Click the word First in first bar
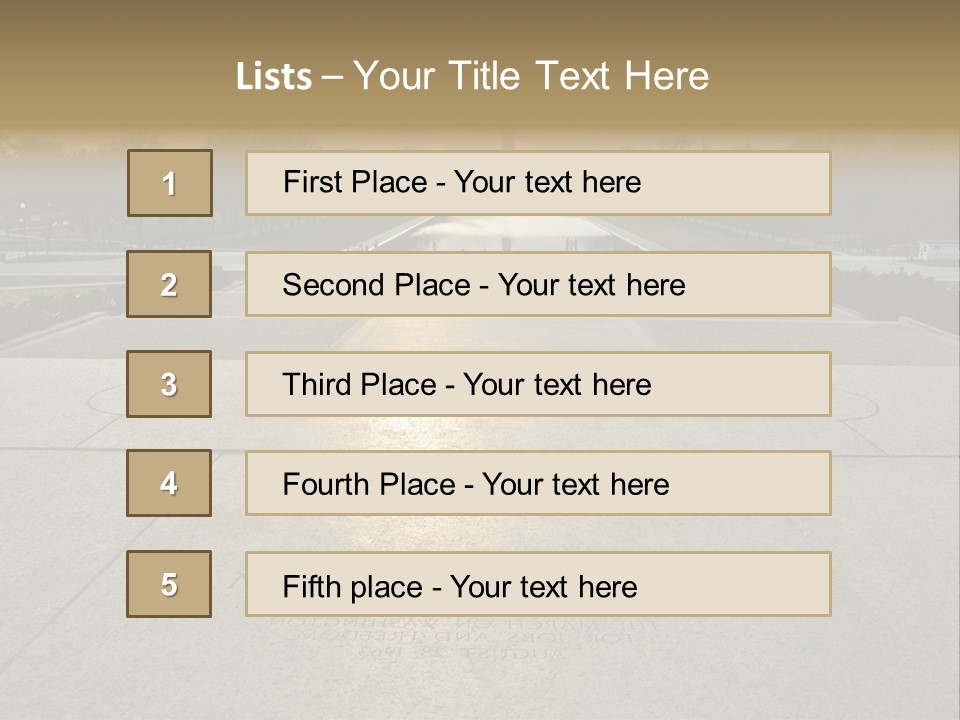Image resolution: width=960 pixels, height=720 pixels. coord(310,182)
